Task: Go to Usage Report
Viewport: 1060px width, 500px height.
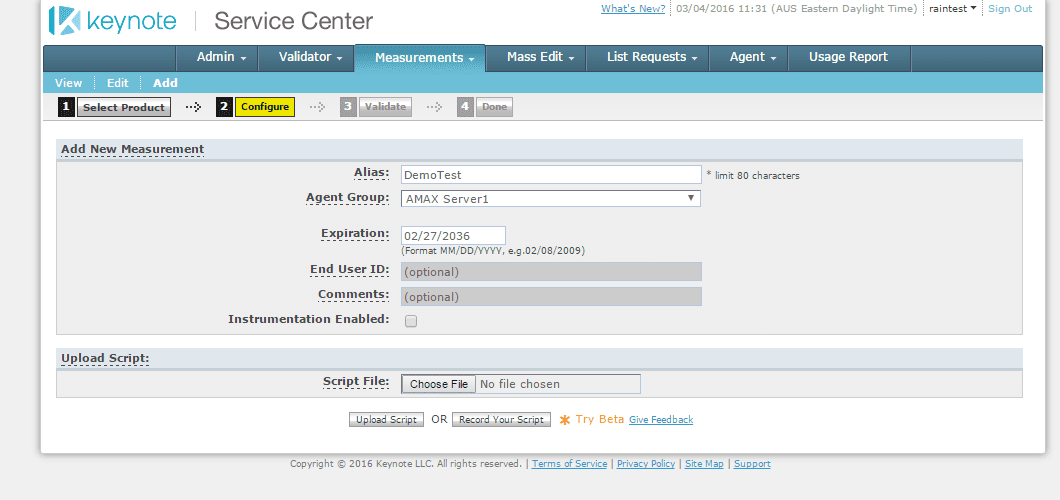Action: [848, 57]
